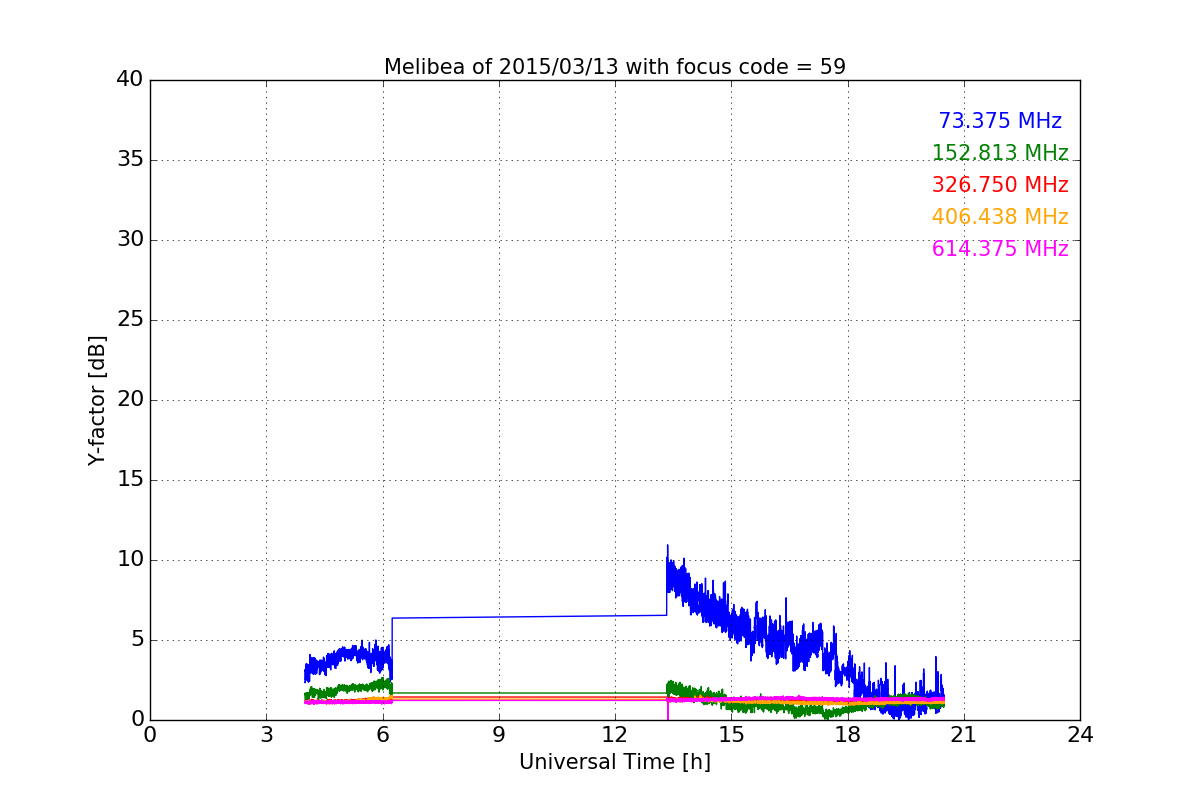This screenshot has height=800, width=1200.
Task: Click the y-axis tick label 25
Action: (129, 320)
